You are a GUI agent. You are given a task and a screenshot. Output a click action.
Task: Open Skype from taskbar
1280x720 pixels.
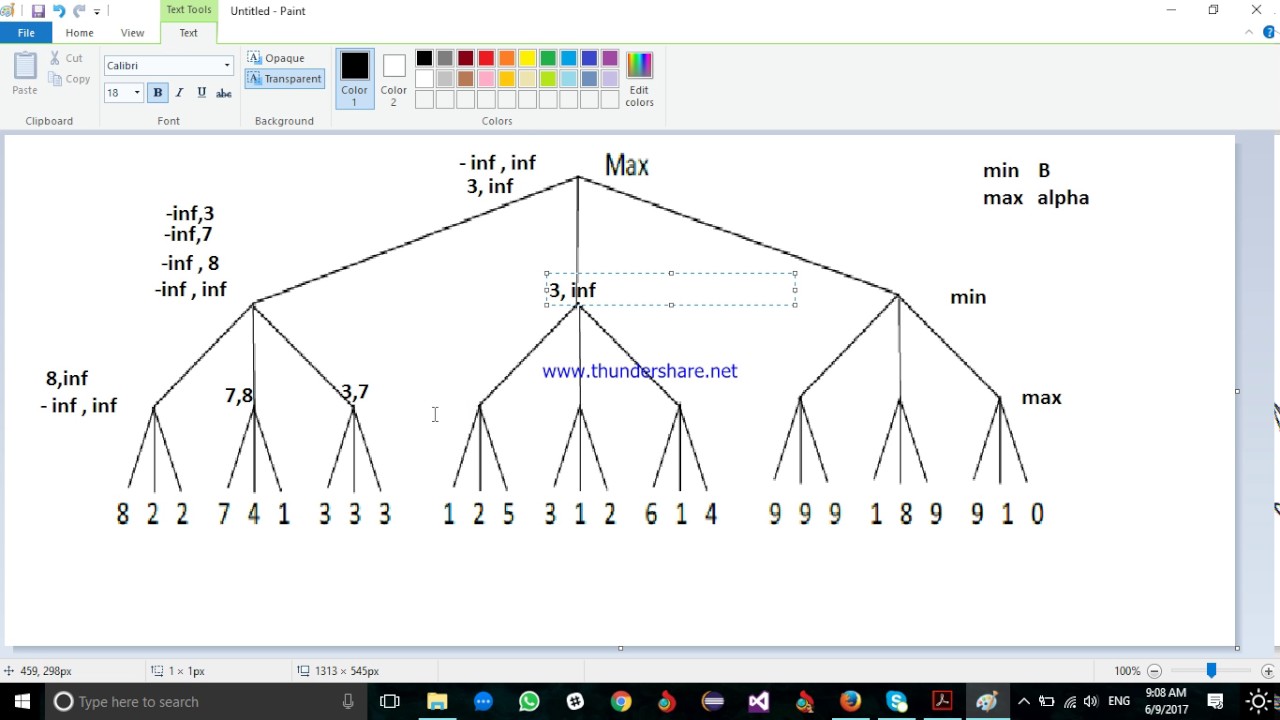click(x=896, y=701)
